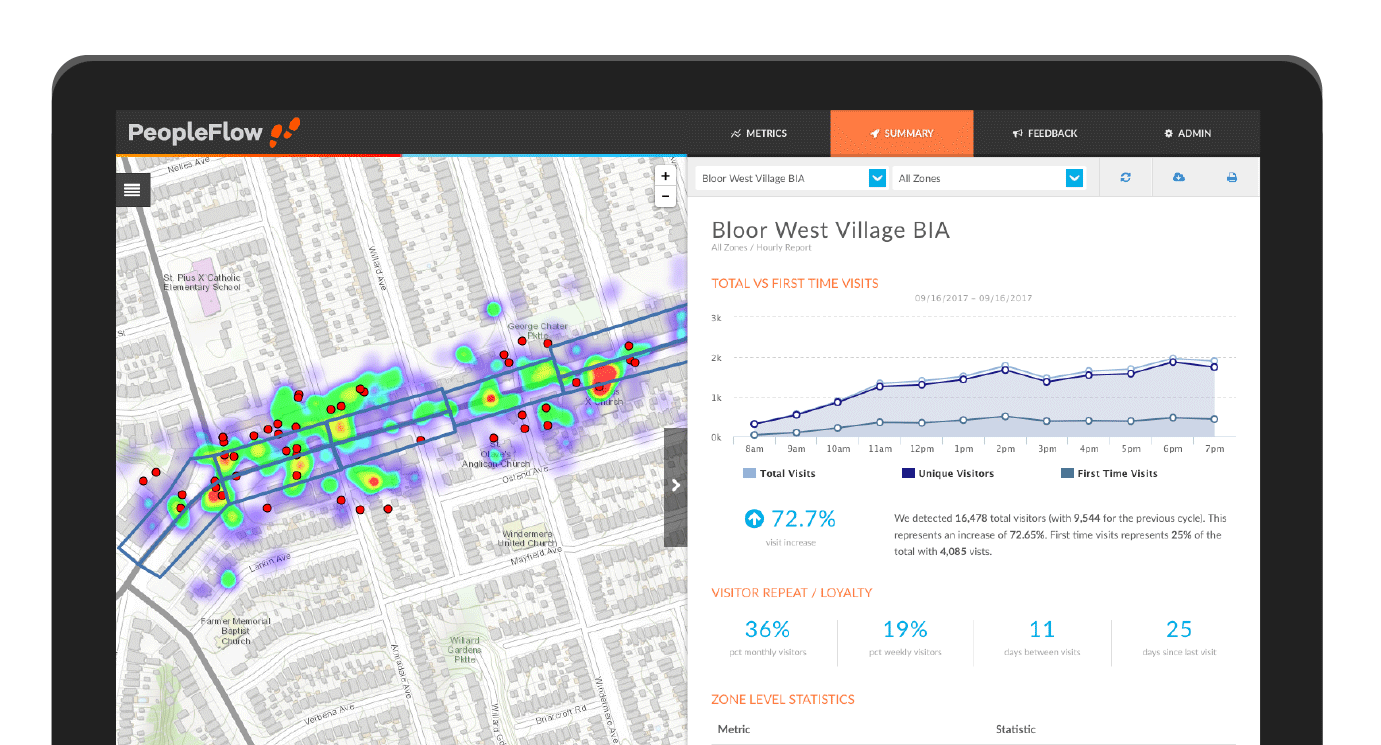Open the hamburger menu on the map
This screenshot has width=1381, height=745.
click(x=132, y=189)
